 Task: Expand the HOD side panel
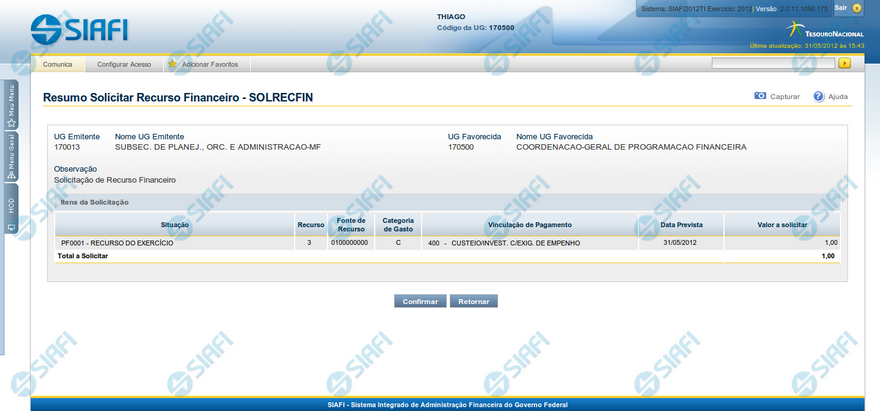pyautogui.click(x=10, y=210)
